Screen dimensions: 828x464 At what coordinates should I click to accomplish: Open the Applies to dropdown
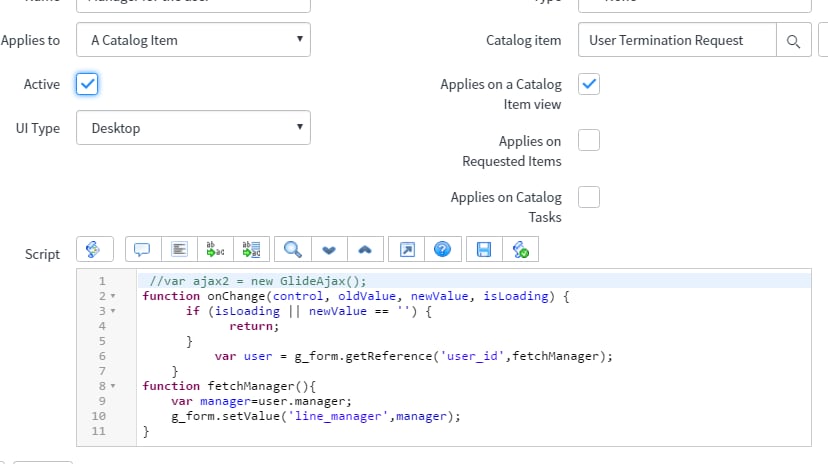(193, 40)
